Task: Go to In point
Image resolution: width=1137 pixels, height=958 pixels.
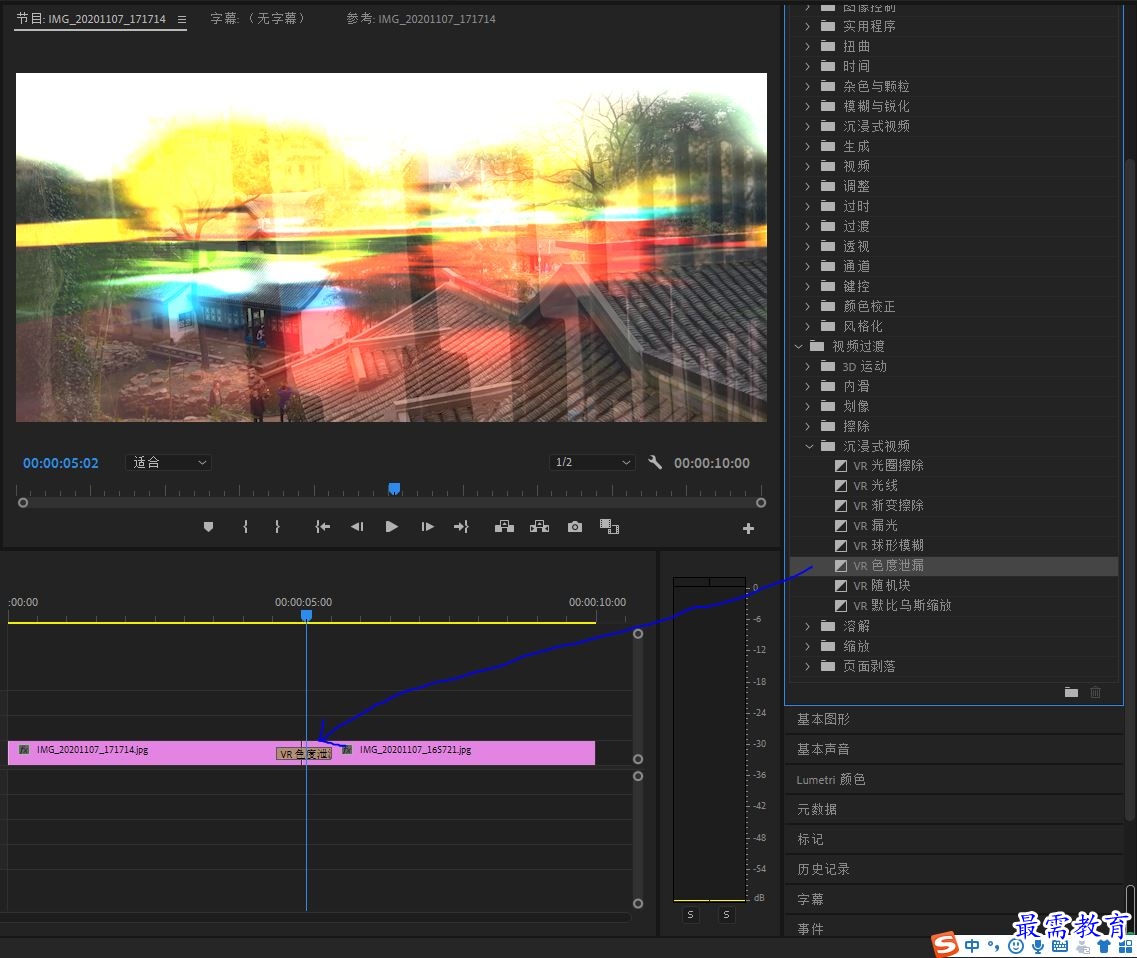Action: point(323,527)
